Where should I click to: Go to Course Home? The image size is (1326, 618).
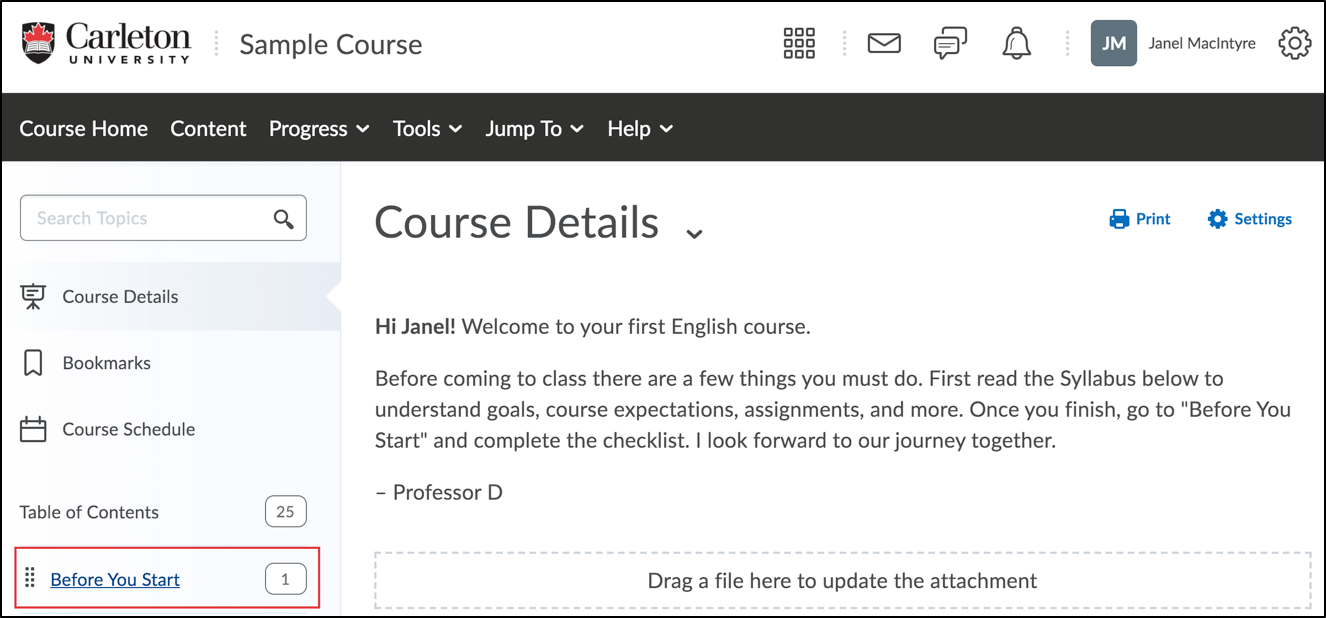[x=84, y=129]
